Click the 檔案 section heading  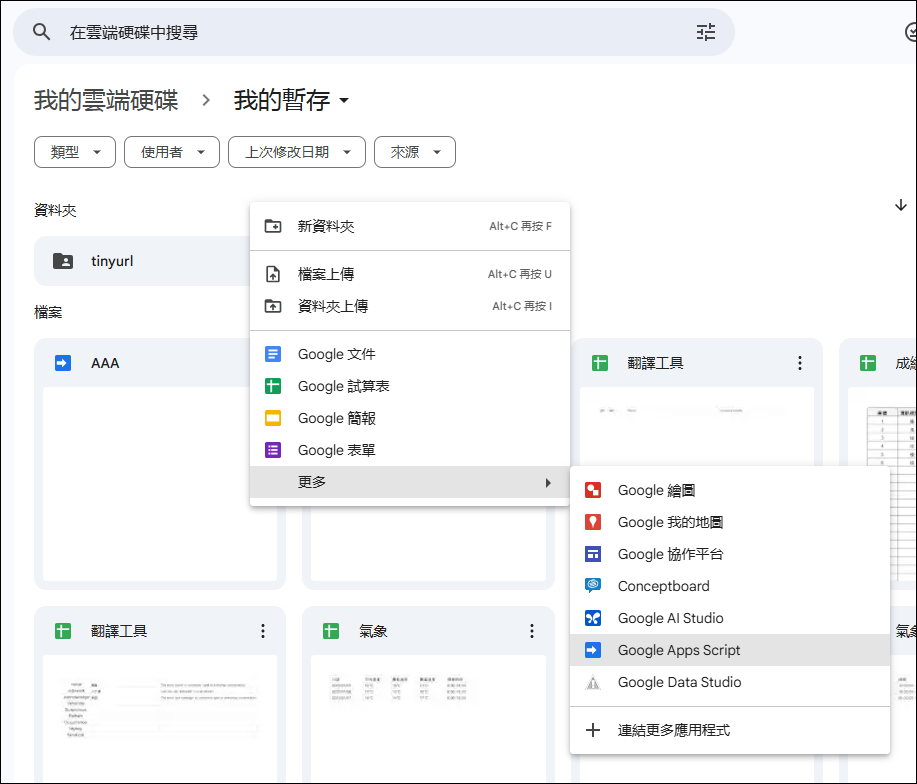(48, 312)
